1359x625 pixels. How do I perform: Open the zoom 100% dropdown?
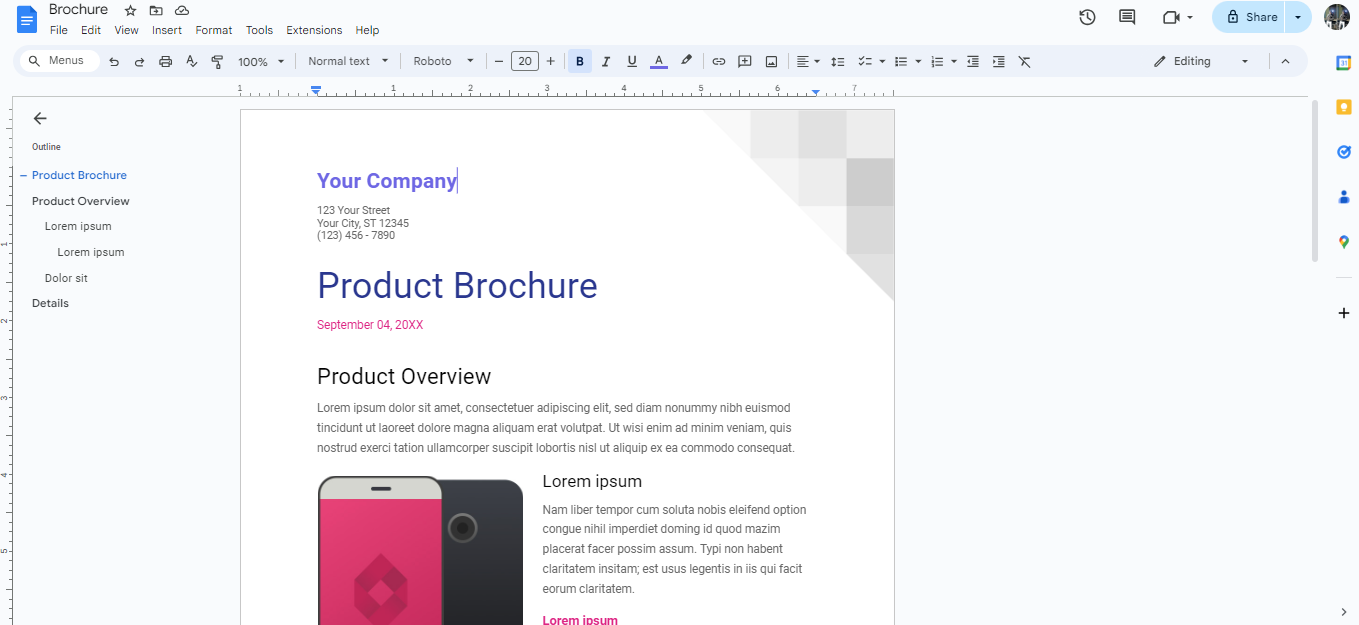click(261, 61)
